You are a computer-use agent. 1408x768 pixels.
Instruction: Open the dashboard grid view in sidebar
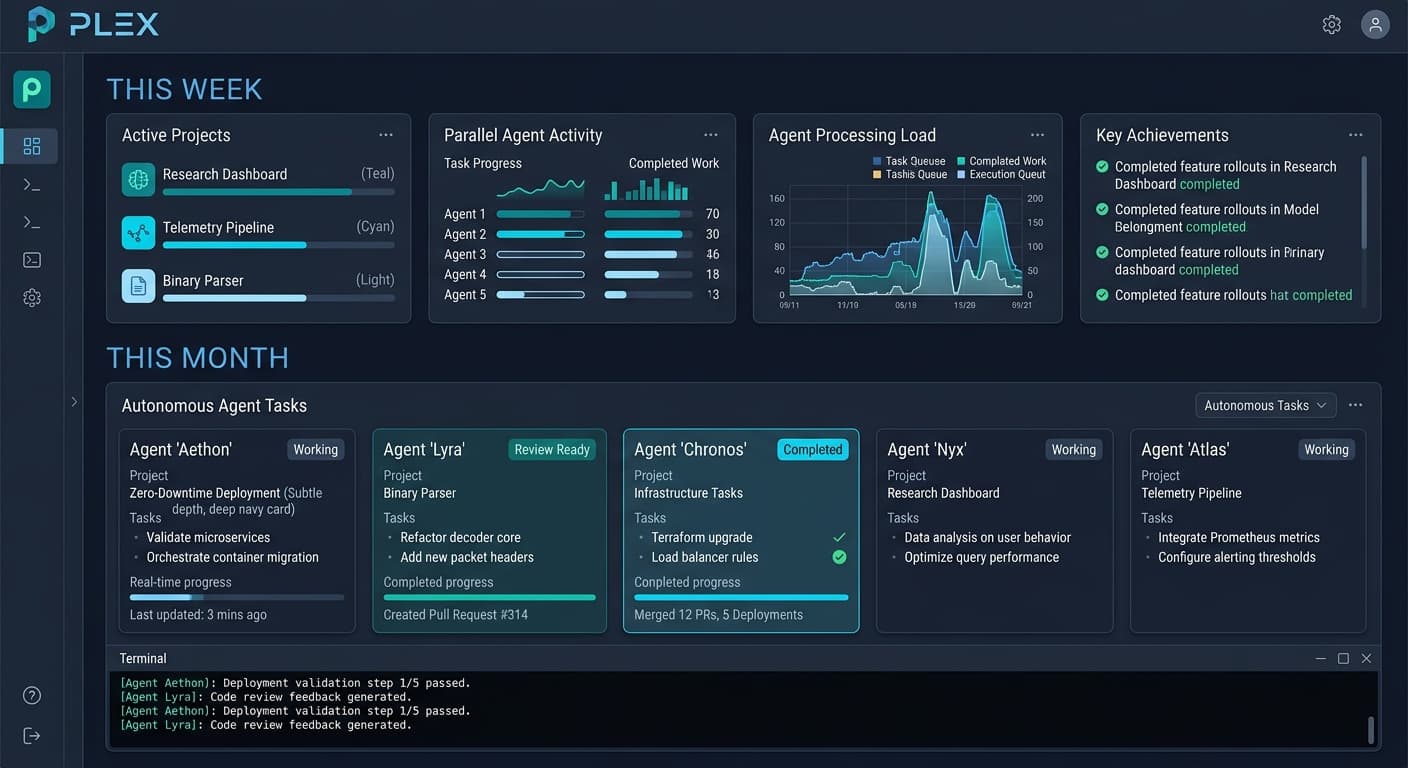pos(32,147)
